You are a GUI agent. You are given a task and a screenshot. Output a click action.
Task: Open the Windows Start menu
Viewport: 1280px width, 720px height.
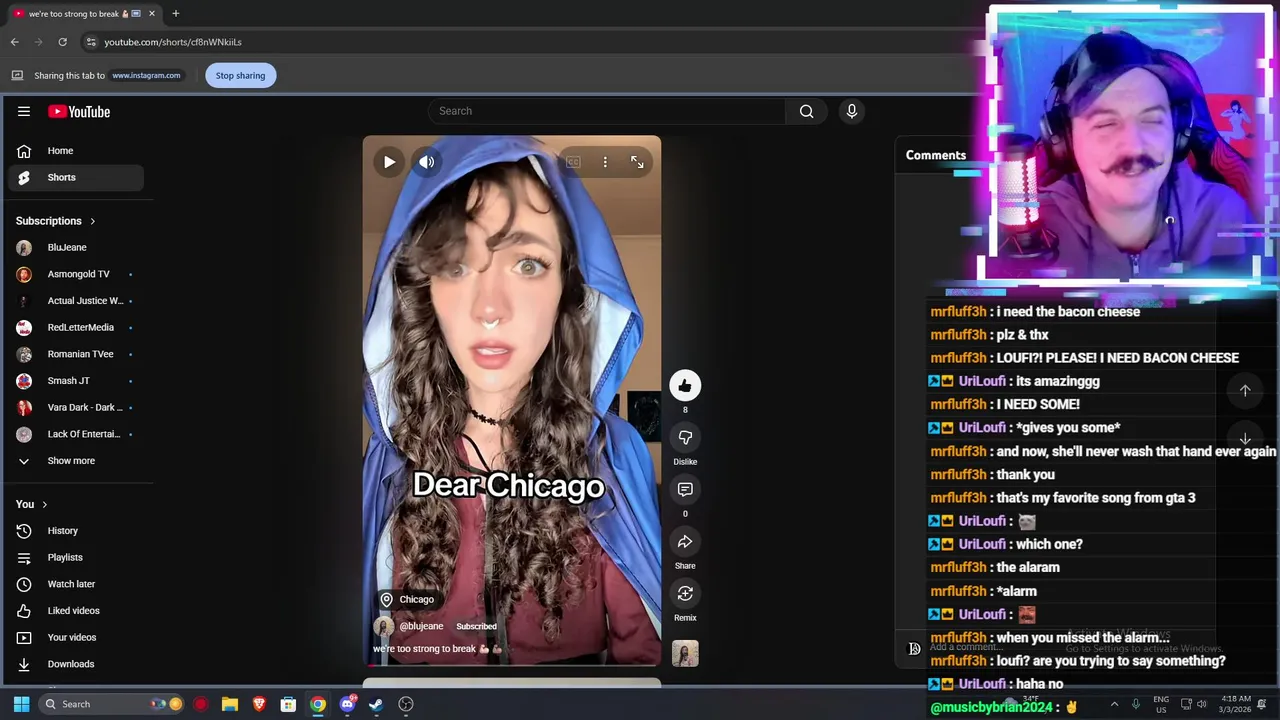pyautogui.click(x=21, y=704)
